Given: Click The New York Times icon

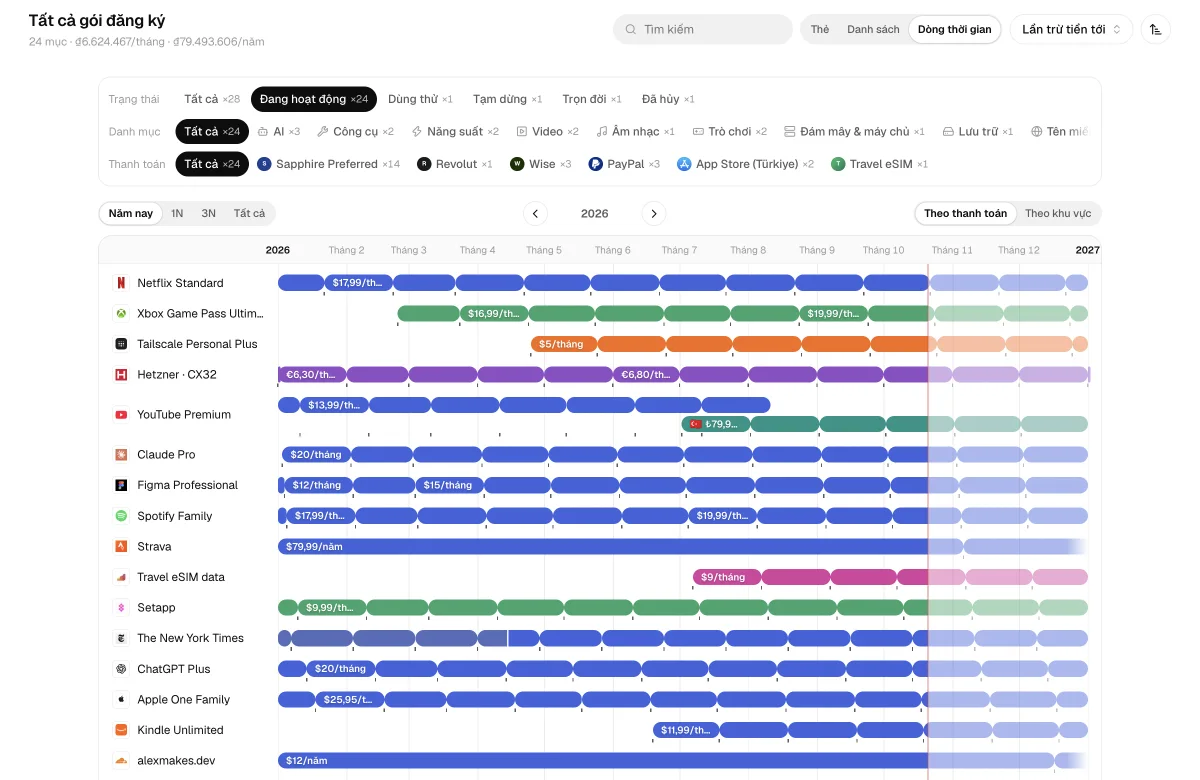Looking at the screenshot, I should [121, 638].
